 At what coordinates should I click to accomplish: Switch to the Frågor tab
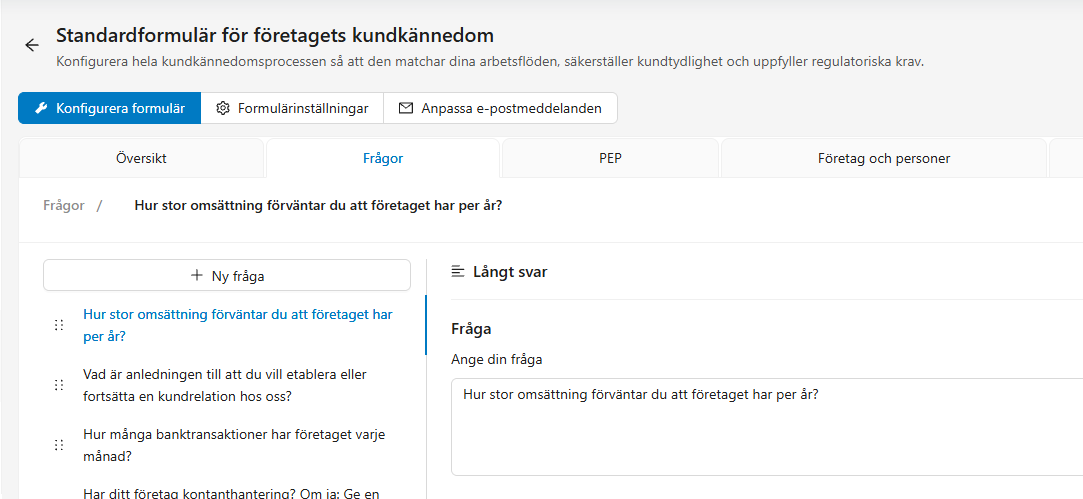coord(383,158)
